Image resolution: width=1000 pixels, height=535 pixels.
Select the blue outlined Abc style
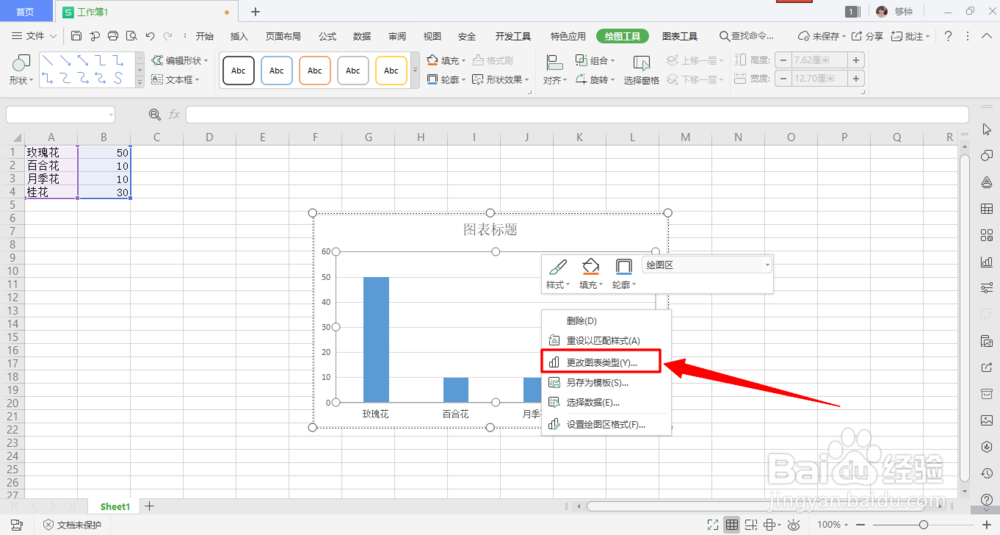[x=277, y=71]
